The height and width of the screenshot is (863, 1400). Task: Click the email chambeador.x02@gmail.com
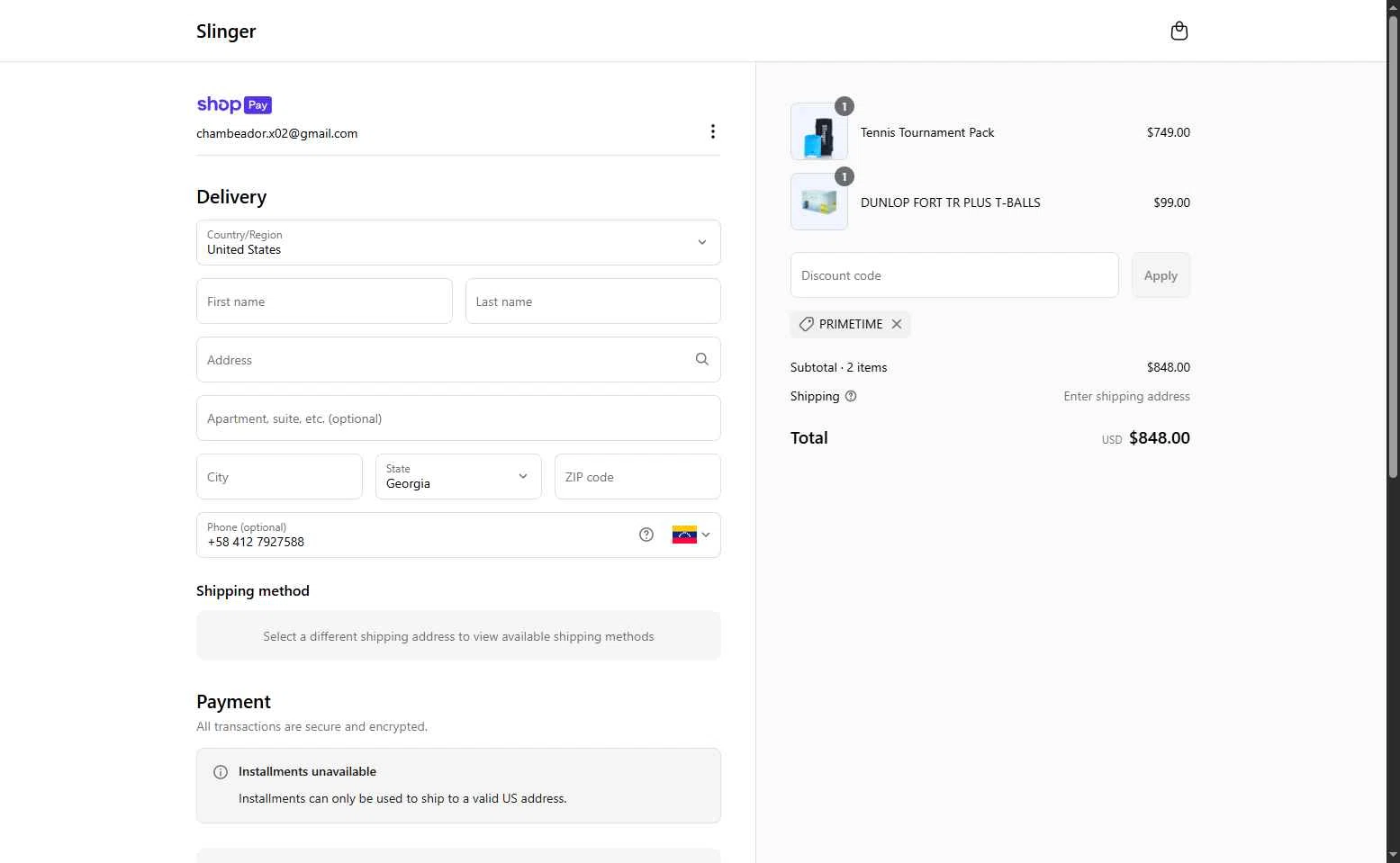click(277, 133)
